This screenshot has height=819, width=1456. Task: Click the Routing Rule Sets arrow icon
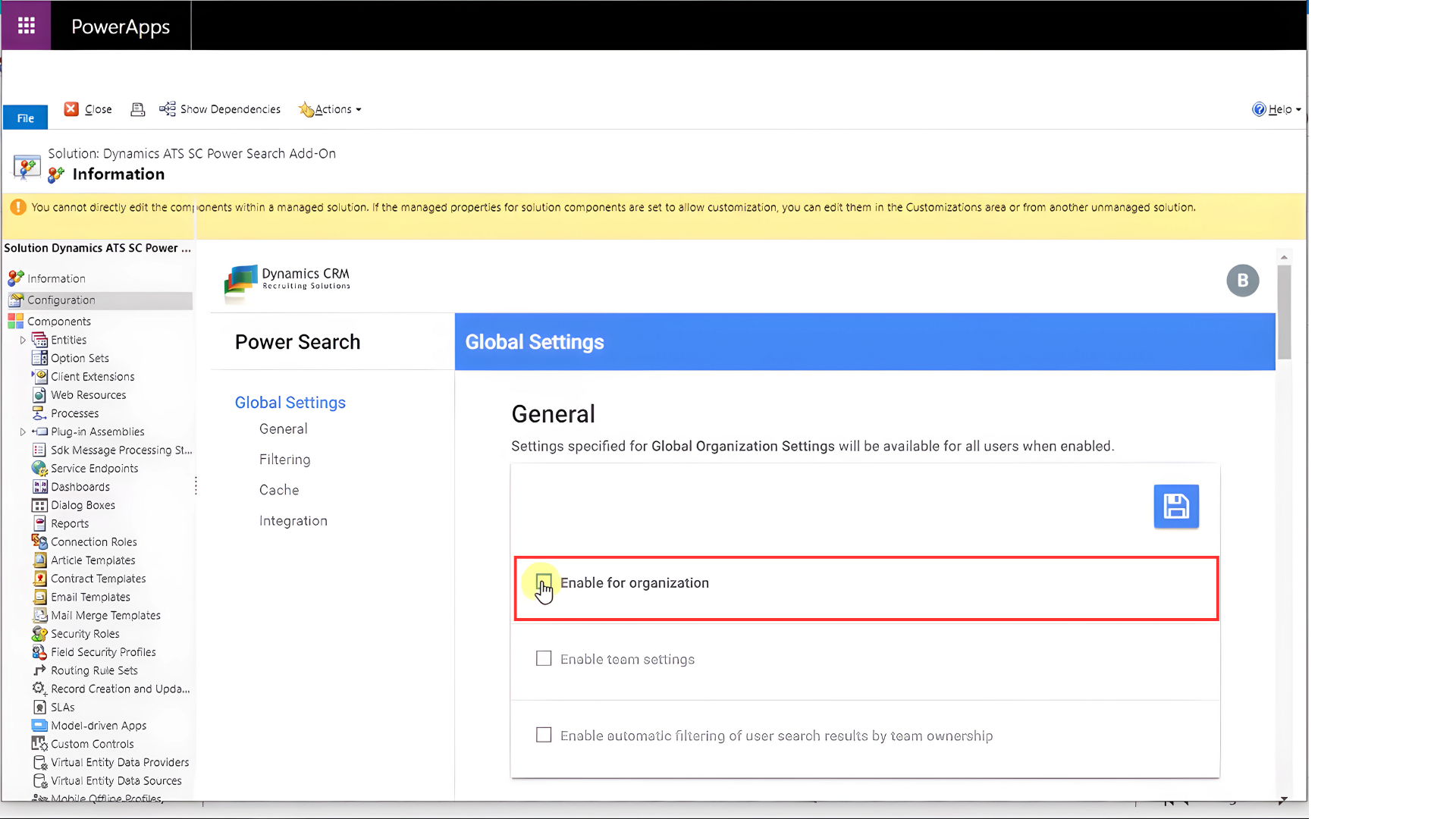tap(39, 670)
